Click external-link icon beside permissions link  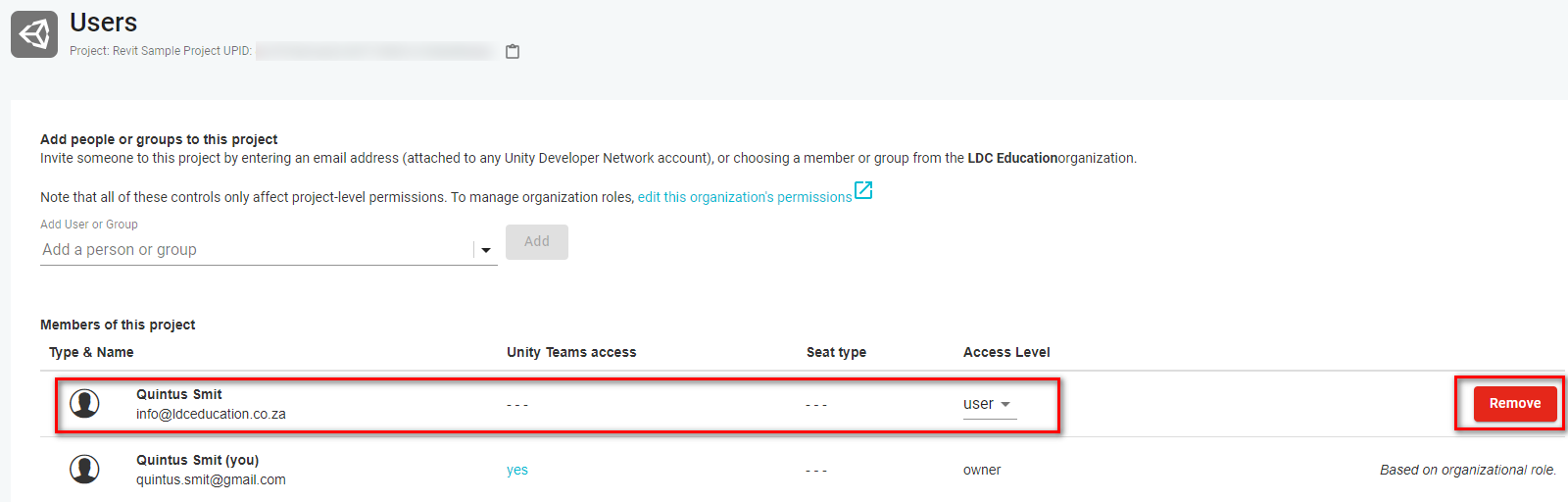[x=863, y=190]
